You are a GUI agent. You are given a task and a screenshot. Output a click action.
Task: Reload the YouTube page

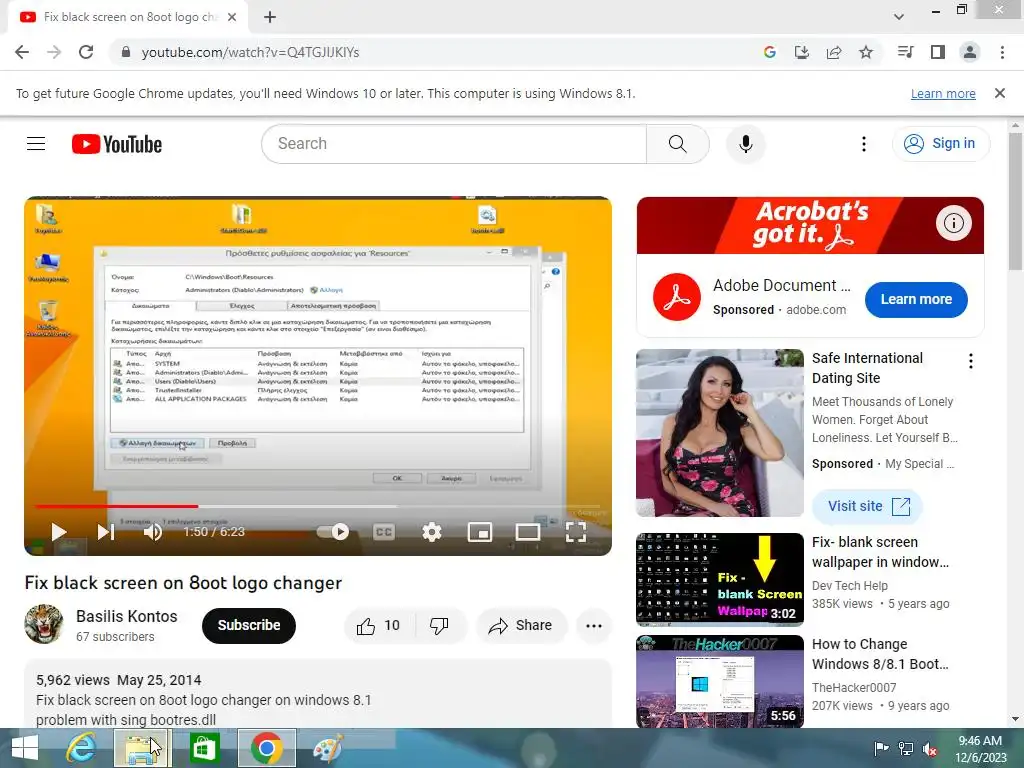86,52
